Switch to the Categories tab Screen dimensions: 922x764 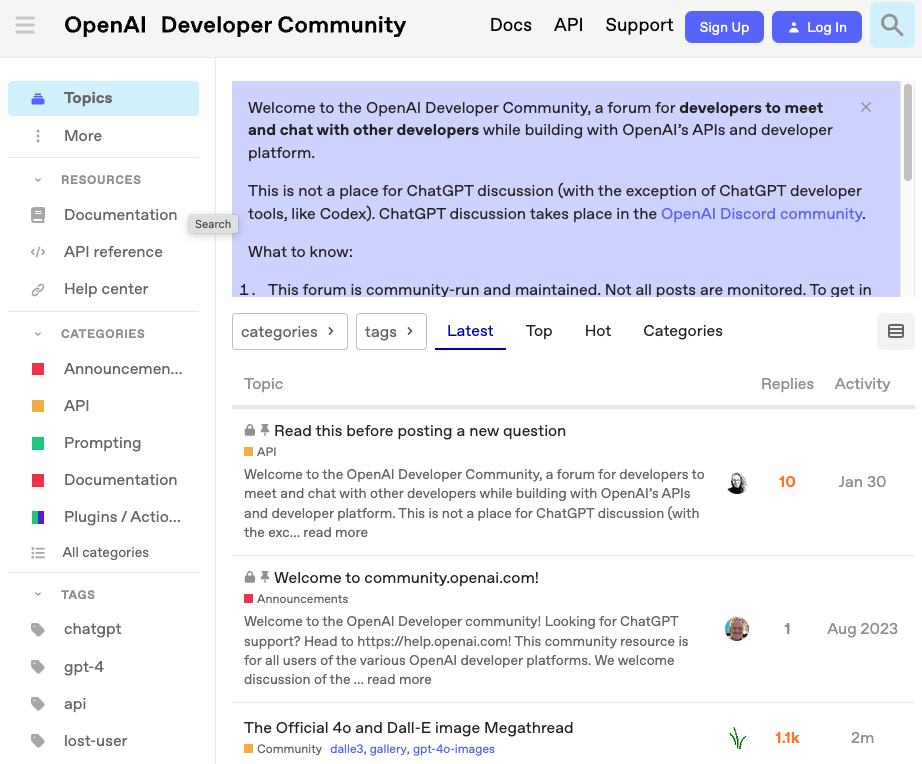coord(683,331)
